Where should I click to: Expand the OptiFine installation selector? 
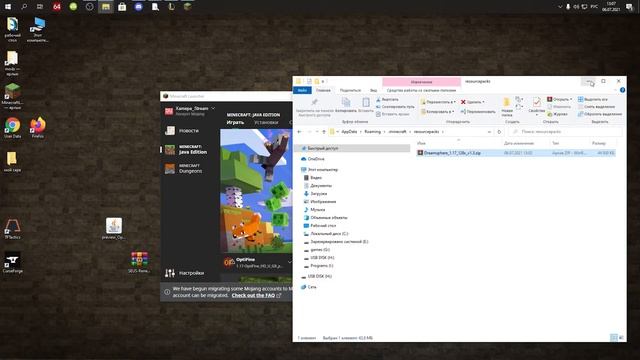[289, 262]
